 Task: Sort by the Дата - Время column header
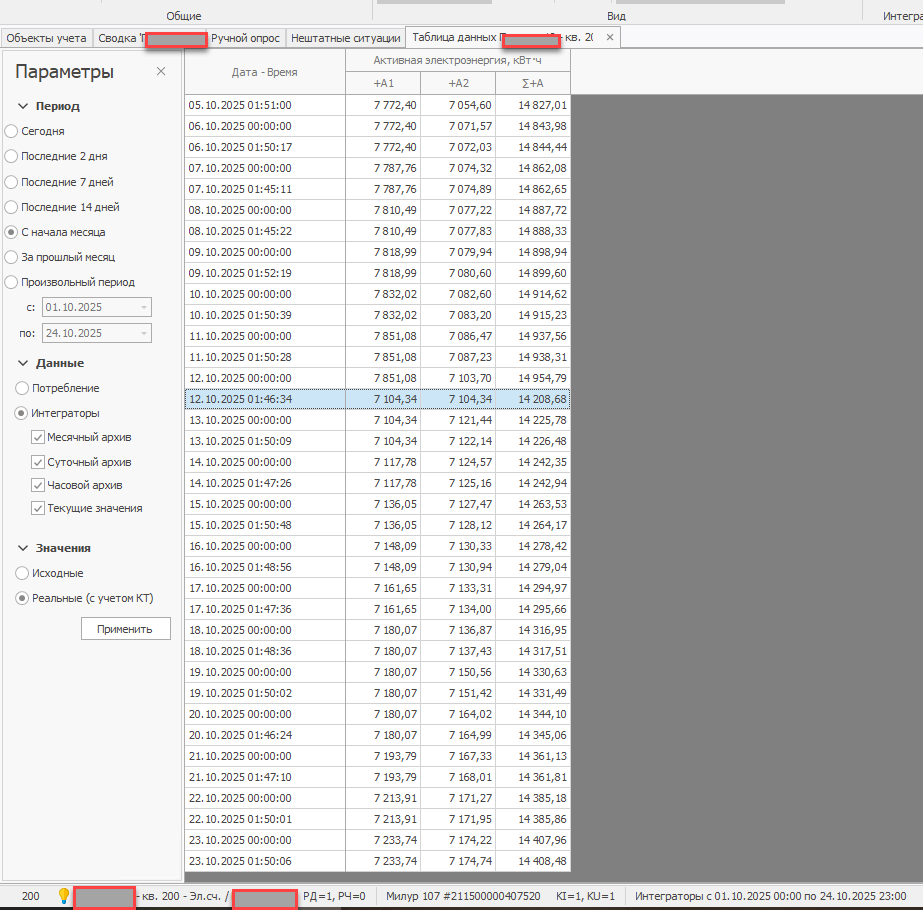[264, 72]
